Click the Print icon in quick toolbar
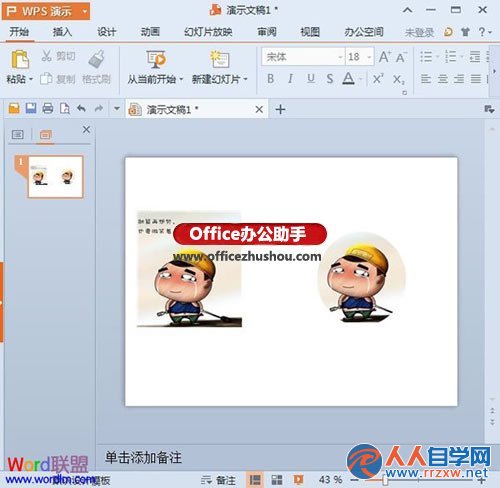The width and height of the screenshot is (500, 488). pyautogui.click(x=48, y=108)
